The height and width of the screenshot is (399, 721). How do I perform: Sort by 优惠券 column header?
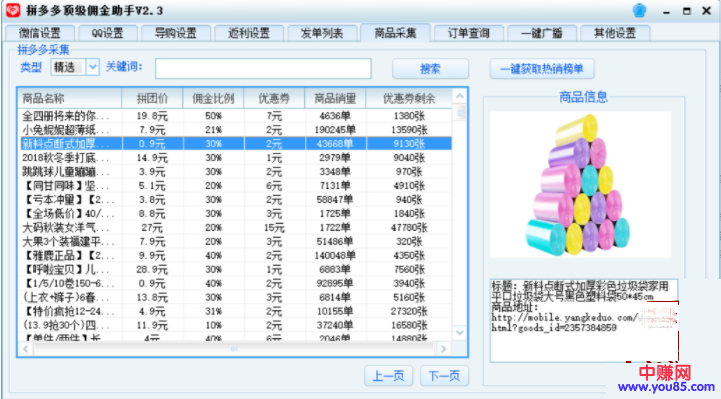pos(274,98)
